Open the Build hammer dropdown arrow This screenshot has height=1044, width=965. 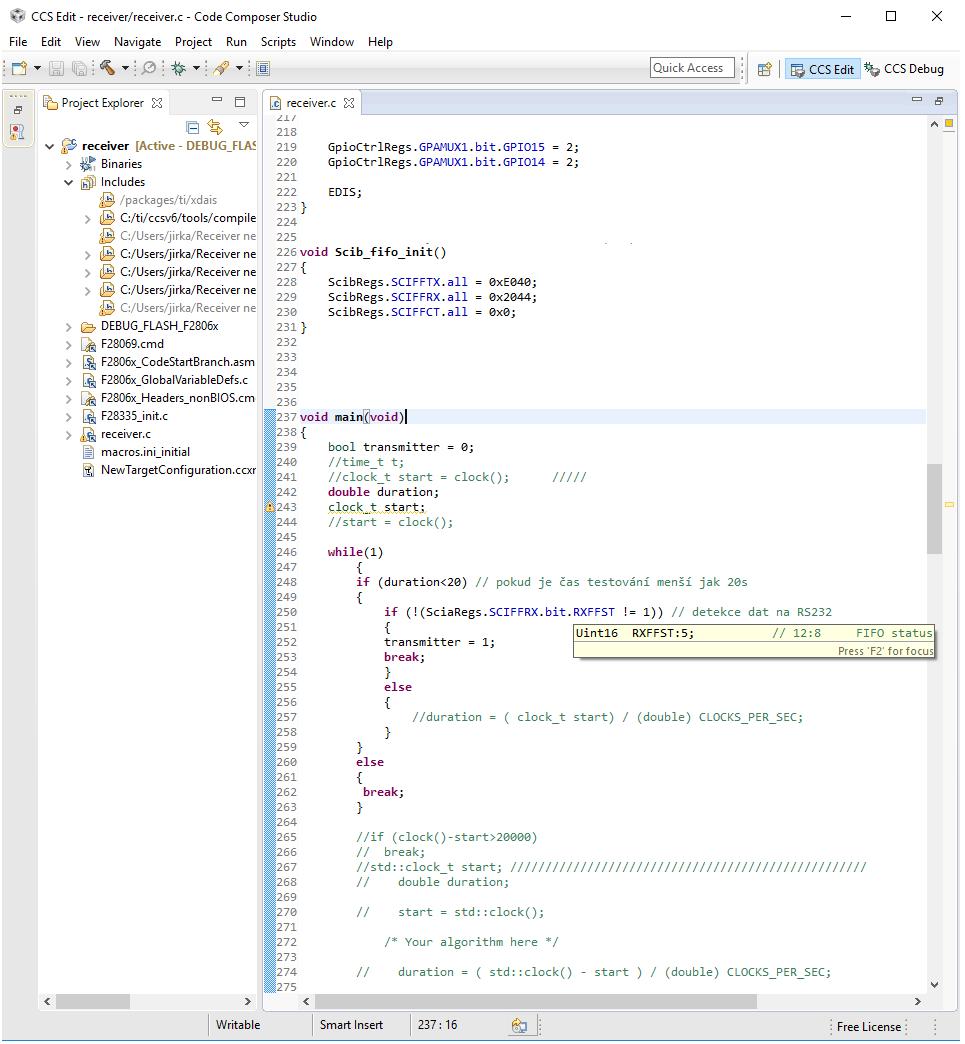tap(125, 68)
